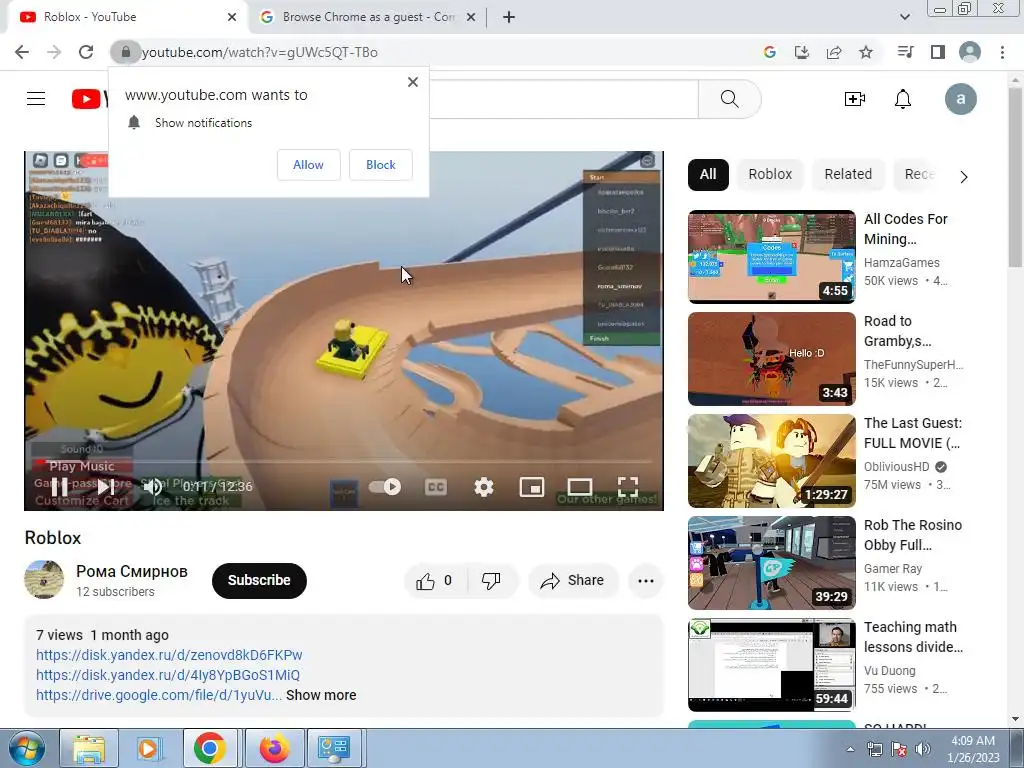Screen dimensions: 1024x768
Task: Click the lock site info icon
Action: 125,52
